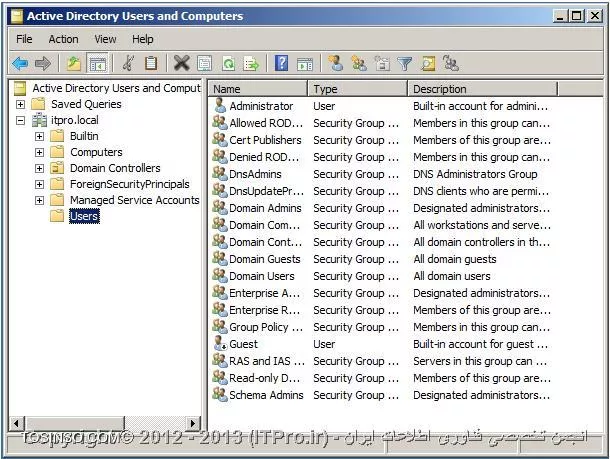This screenshot has width=610, height=459.
Task: Select the DnsUpdatePr... group name
Action: coord(266,191)
